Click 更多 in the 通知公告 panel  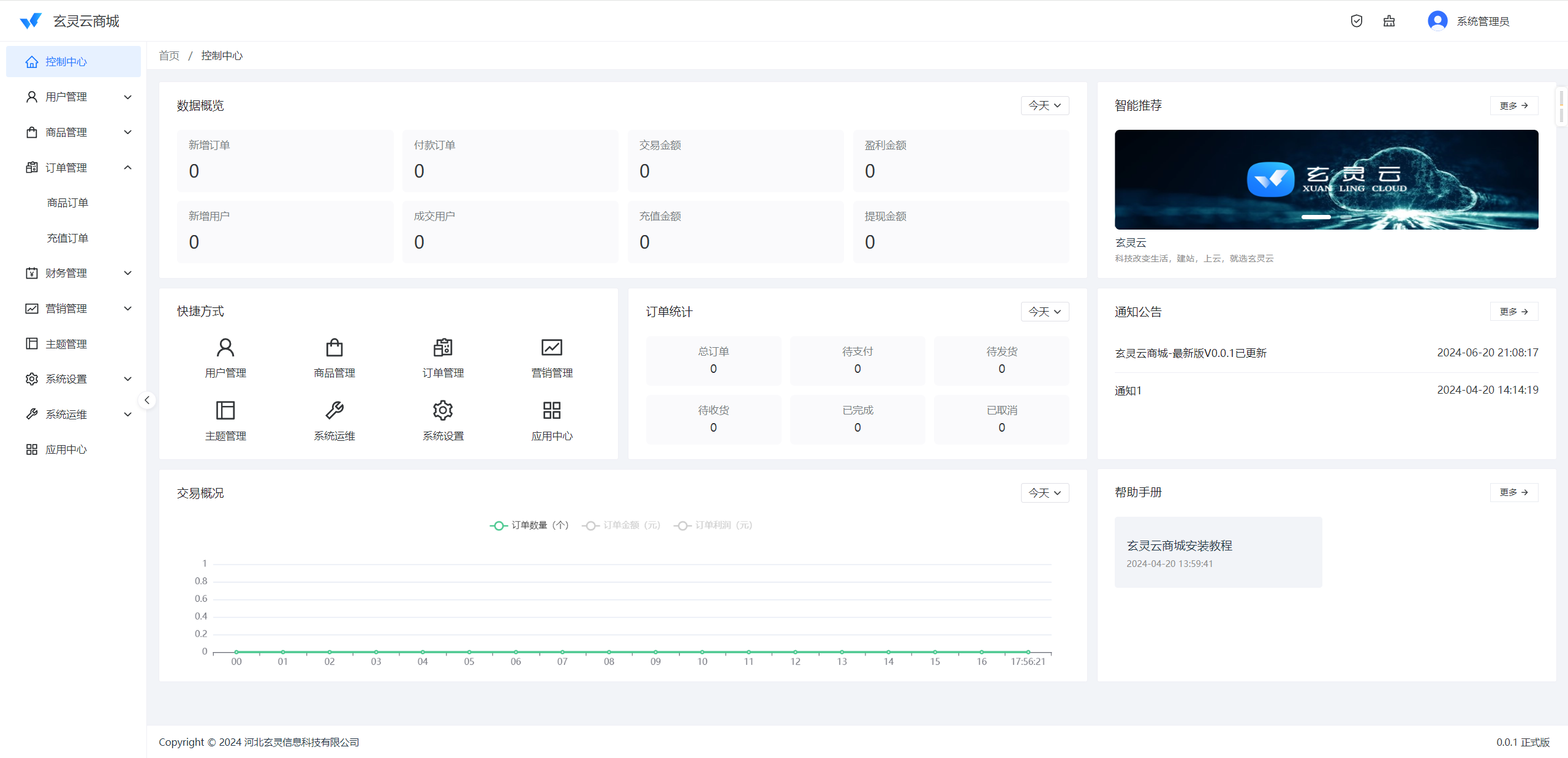1513,312
